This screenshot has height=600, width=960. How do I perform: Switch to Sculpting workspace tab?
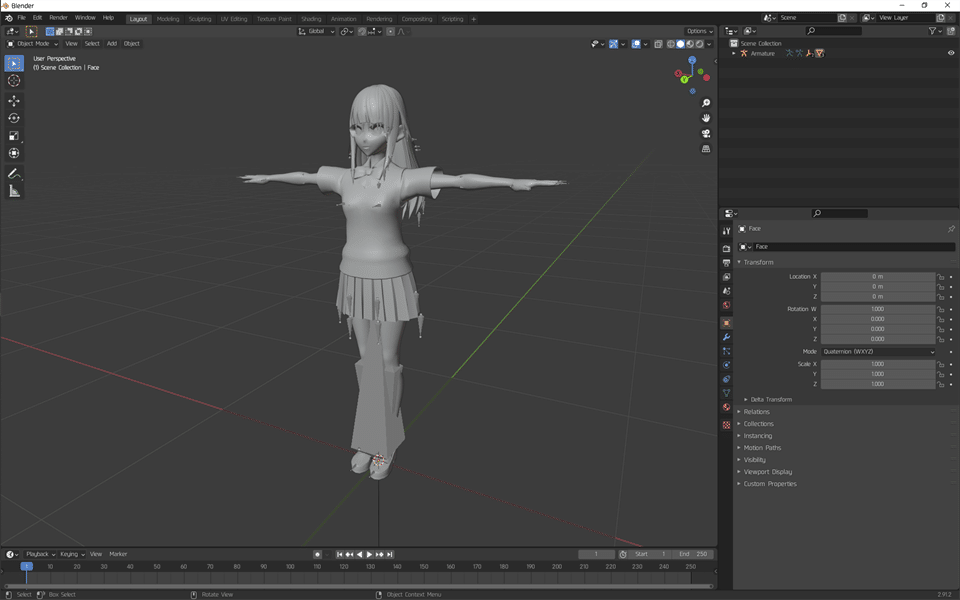click(x=200, y=19)
